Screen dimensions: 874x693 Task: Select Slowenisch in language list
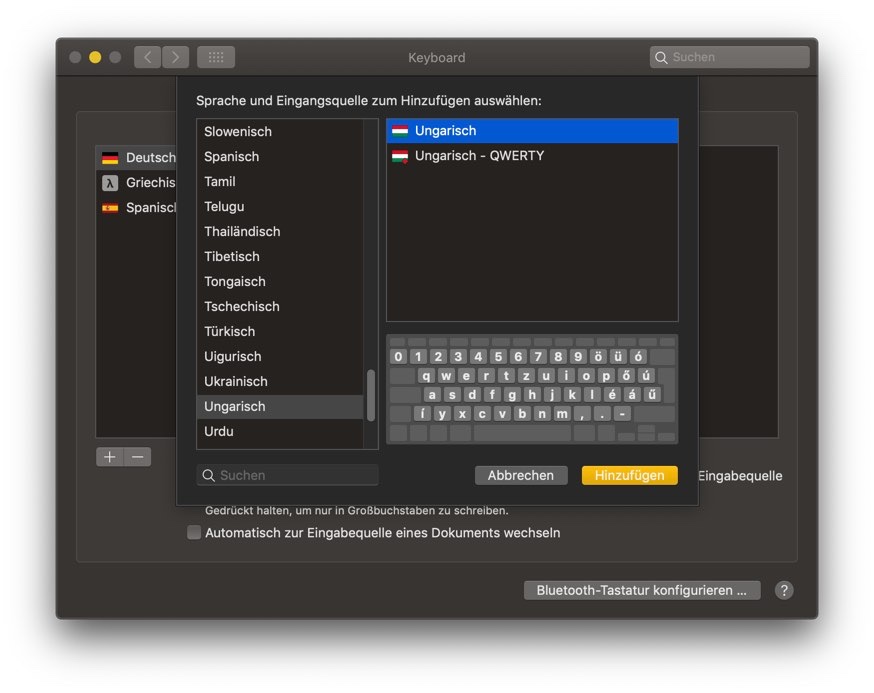(x=280, y=132)
